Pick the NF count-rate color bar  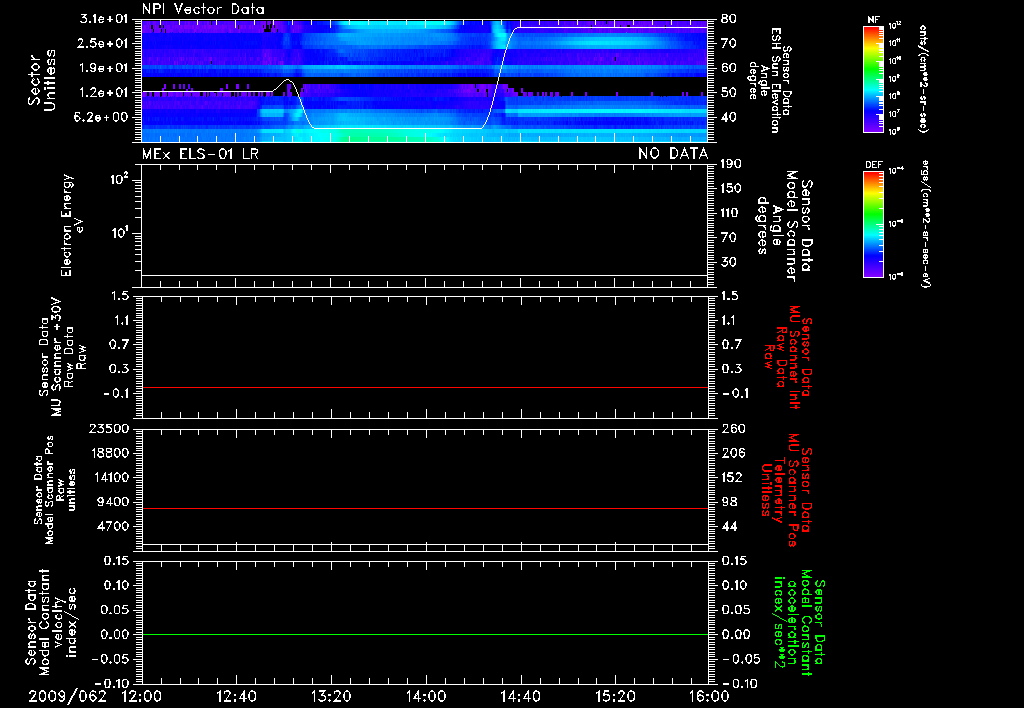[873, 78]
